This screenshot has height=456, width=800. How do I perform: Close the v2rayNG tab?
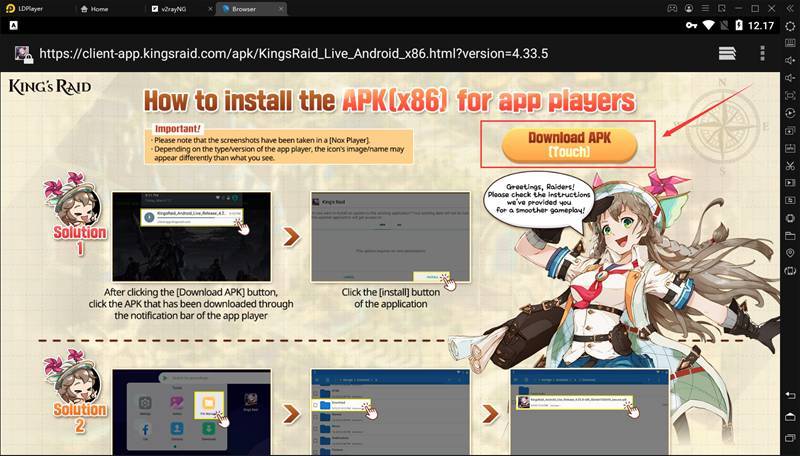211,9
